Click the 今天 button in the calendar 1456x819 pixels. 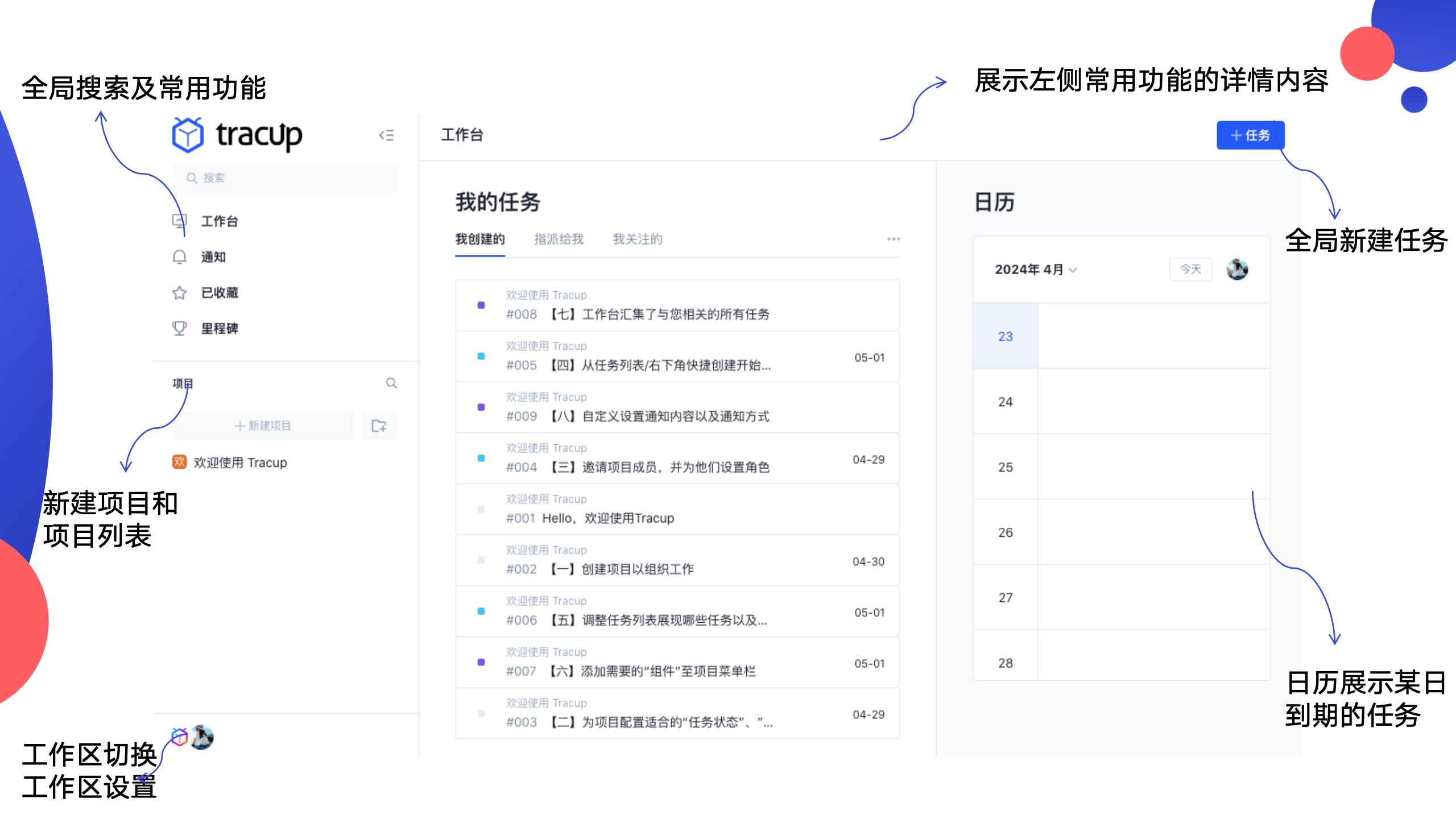(1190, 270)
